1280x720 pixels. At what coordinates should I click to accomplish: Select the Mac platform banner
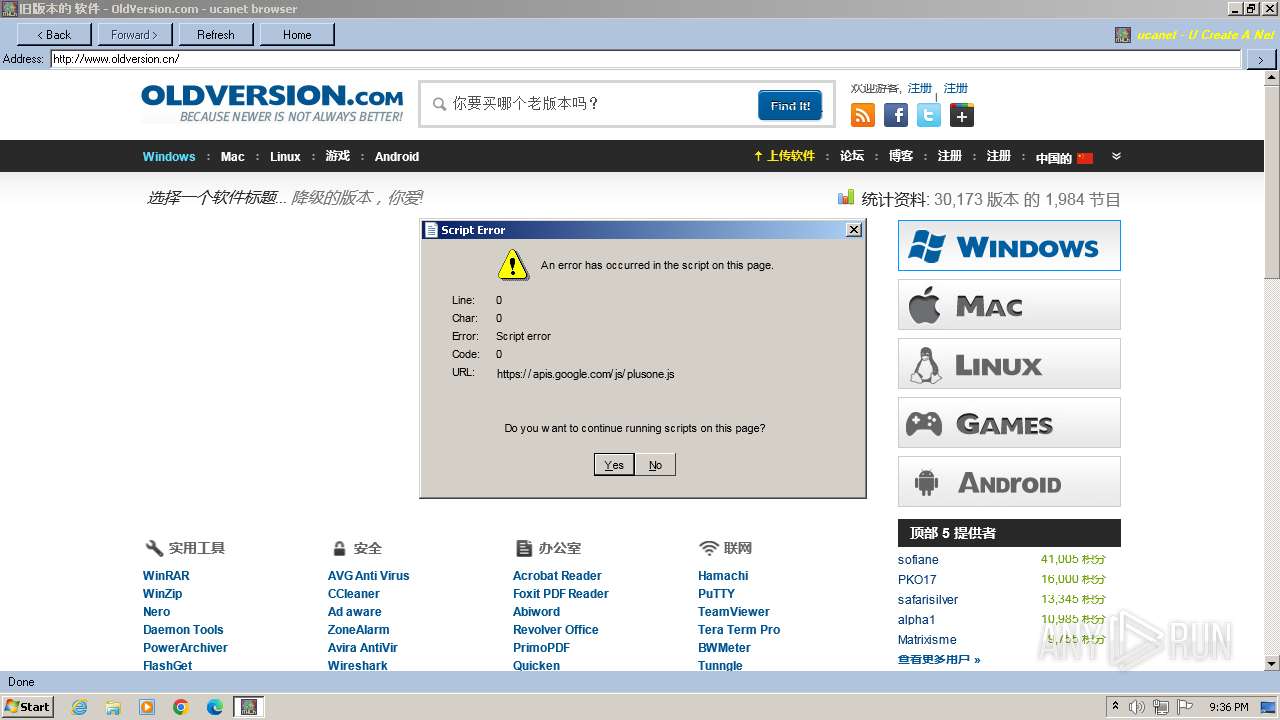click(1009, 305)
